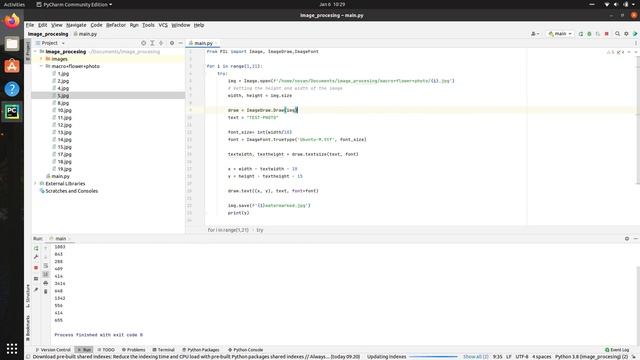Image resolution: width=640 pixels, height=360 pixels.
Task: Click UTF-8 encoding in status bar
Action: [x=522, y=357]
